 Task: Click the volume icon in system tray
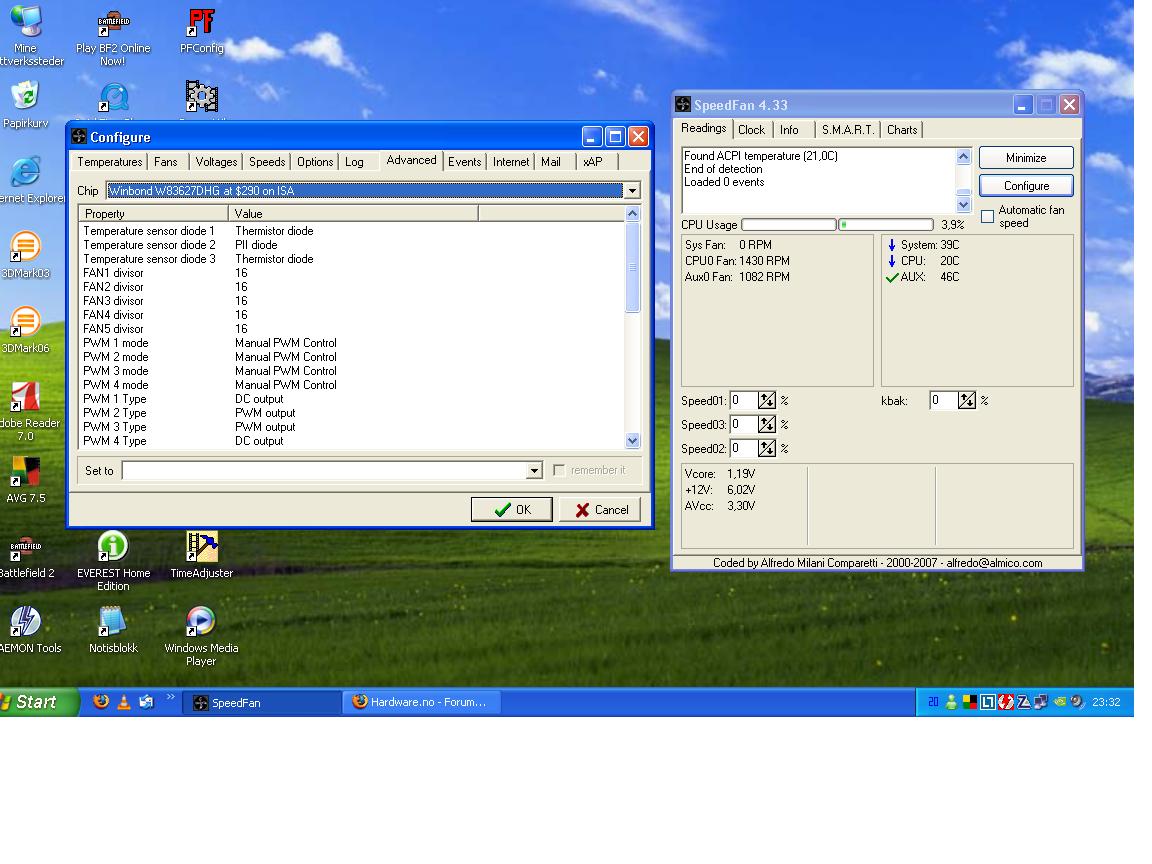tap(1077, 702)
